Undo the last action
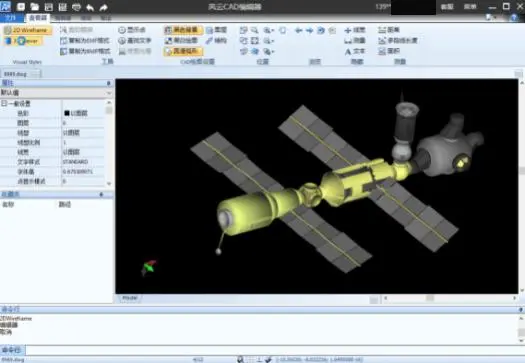Image resolution: width=525 pixels, height=363 pixels. pyautogui.click(x=90, y=7)
